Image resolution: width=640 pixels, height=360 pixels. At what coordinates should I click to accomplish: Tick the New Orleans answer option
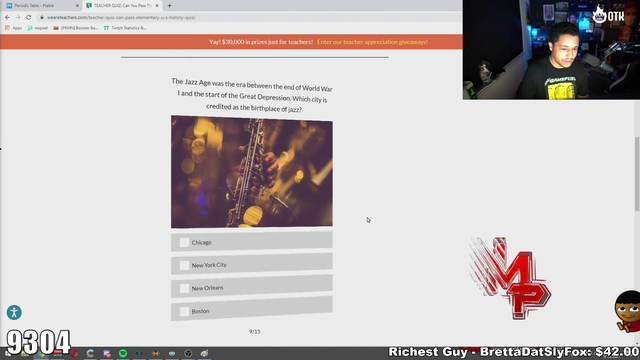[x=184, y=288]
